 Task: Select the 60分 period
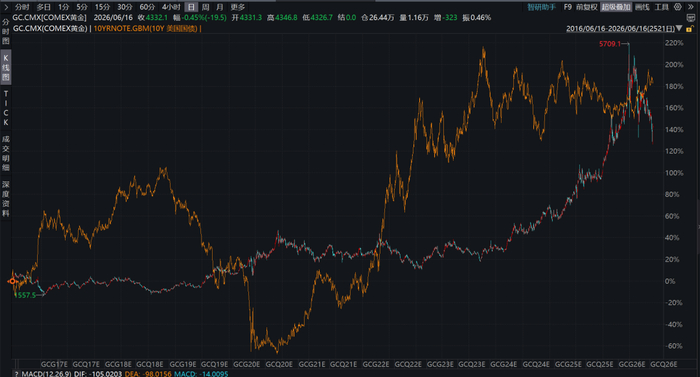[x=147, y=7]
